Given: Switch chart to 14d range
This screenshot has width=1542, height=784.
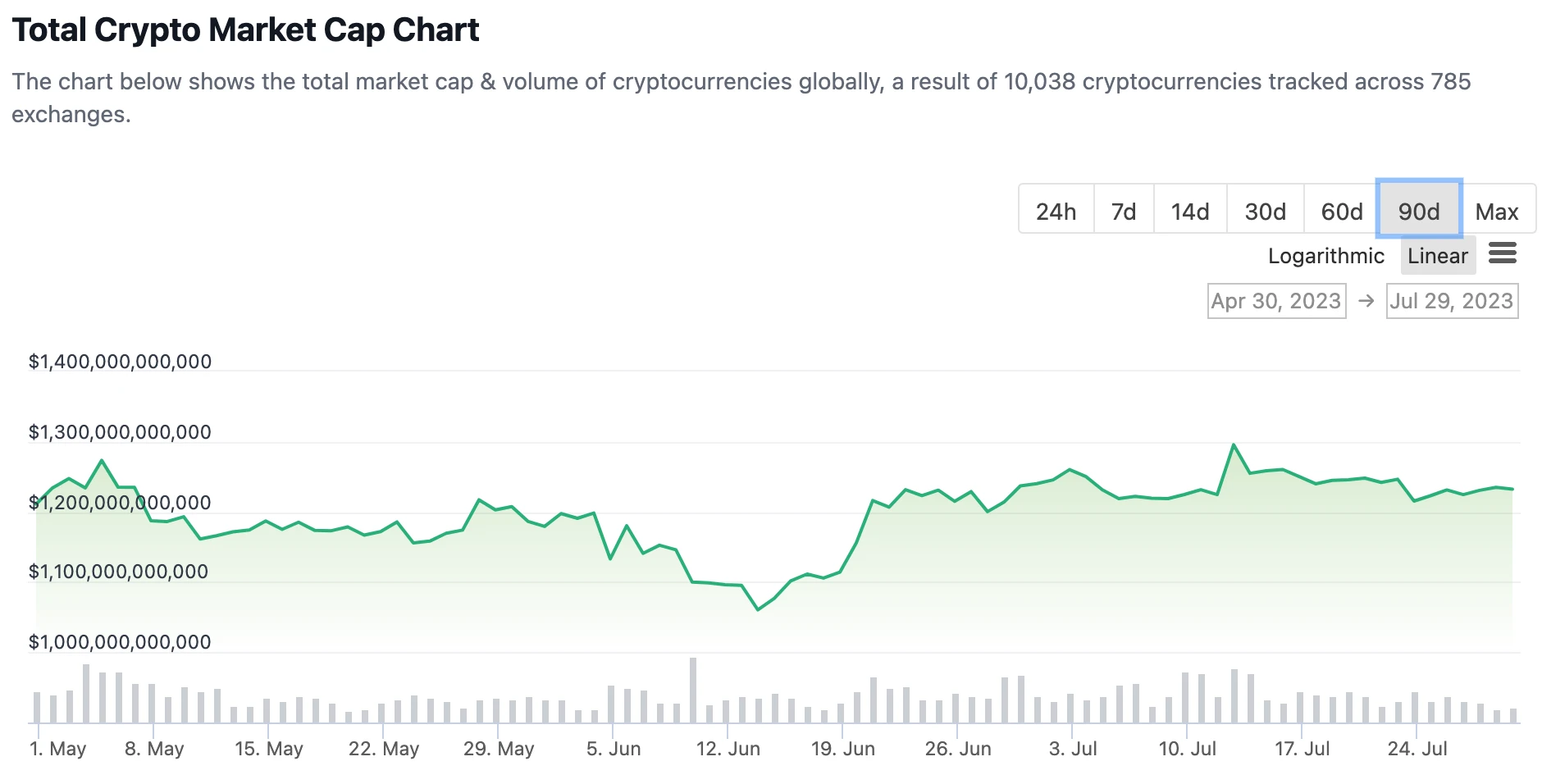Looking at the screenshot, I should click(x=1189, y=212).
